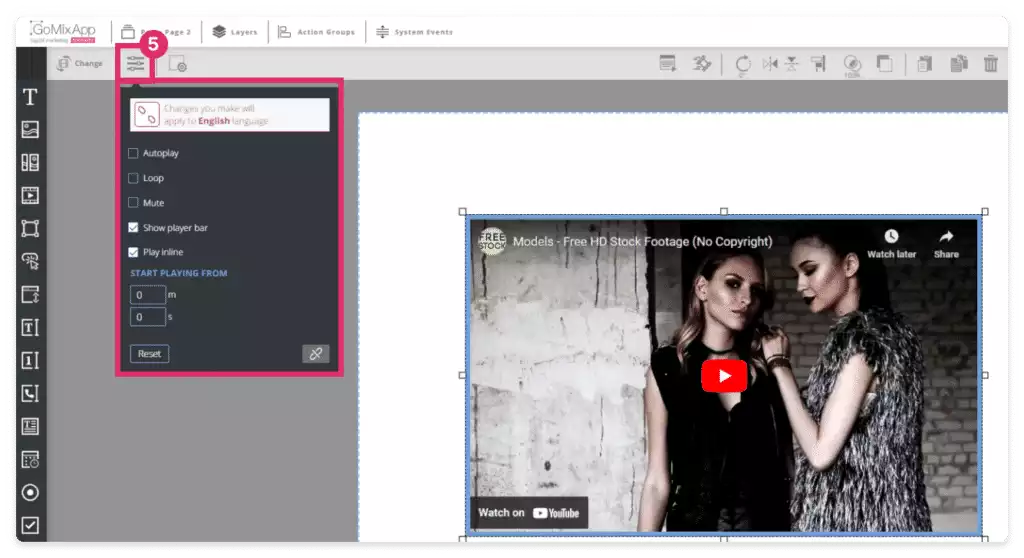
Task: Tick the Loop checkbox
Action: 134,178
